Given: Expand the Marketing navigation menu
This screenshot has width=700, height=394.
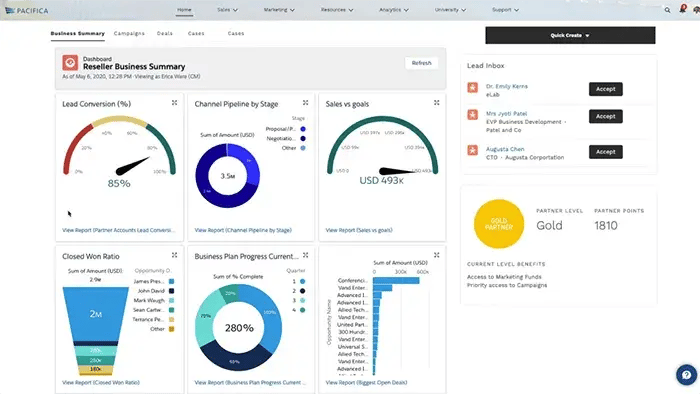Looking at the screenshot, I should [279, 10].
